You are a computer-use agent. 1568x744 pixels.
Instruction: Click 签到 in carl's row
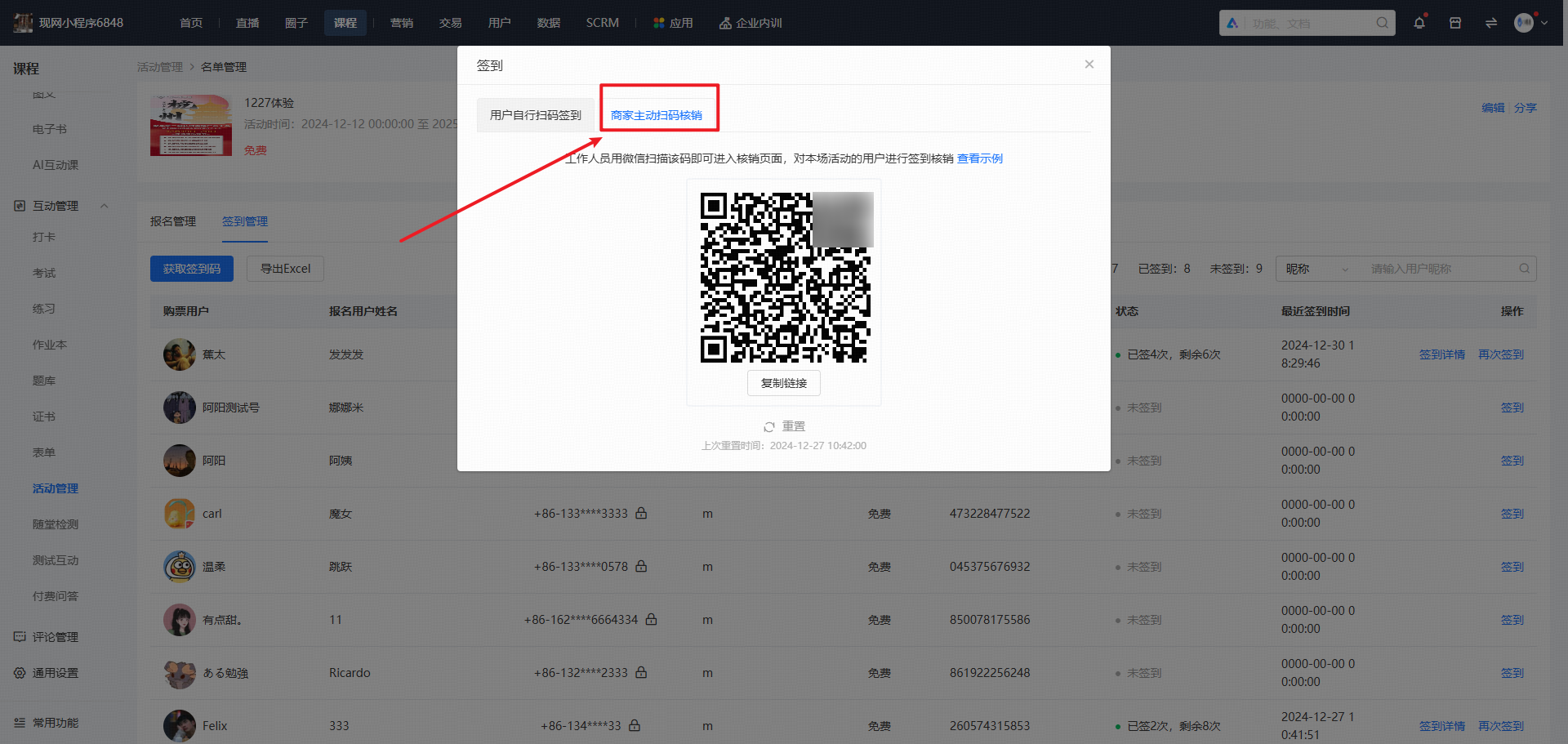[1512, 514]
